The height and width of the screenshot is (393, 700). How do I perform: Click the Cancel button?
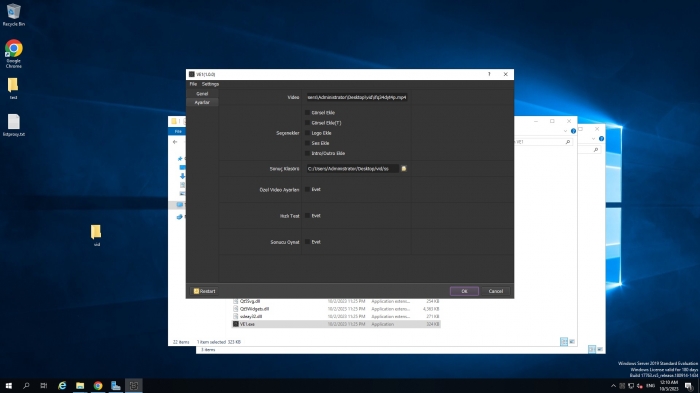[496, 291]
